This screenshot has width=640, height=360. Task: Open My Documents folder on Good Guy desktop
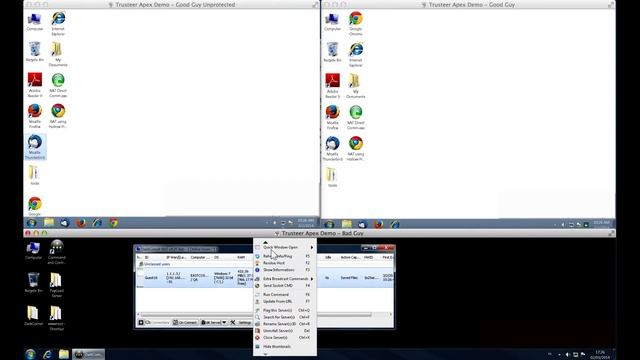click(x=356, y=86)
